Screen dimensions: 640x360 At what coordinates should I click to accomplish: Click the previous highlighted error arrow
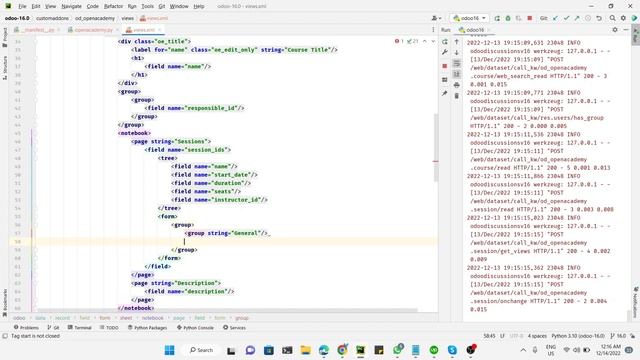[424, 41]
